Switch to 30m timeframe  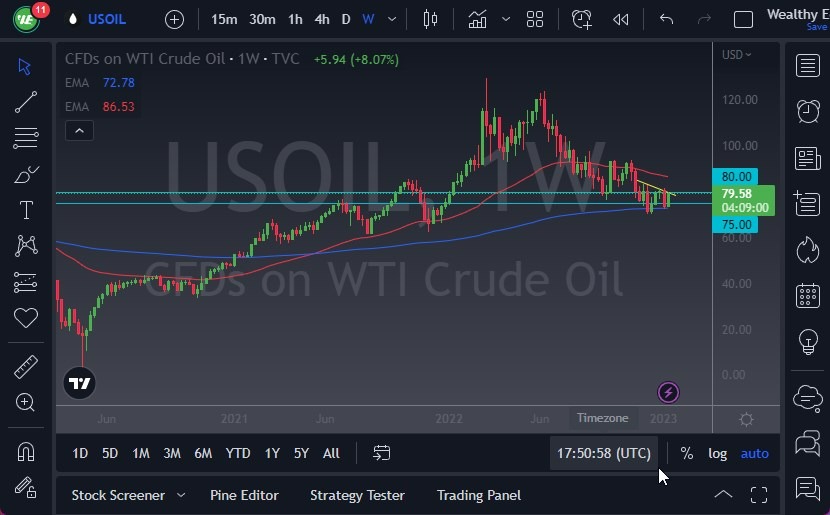coord(262,20)
